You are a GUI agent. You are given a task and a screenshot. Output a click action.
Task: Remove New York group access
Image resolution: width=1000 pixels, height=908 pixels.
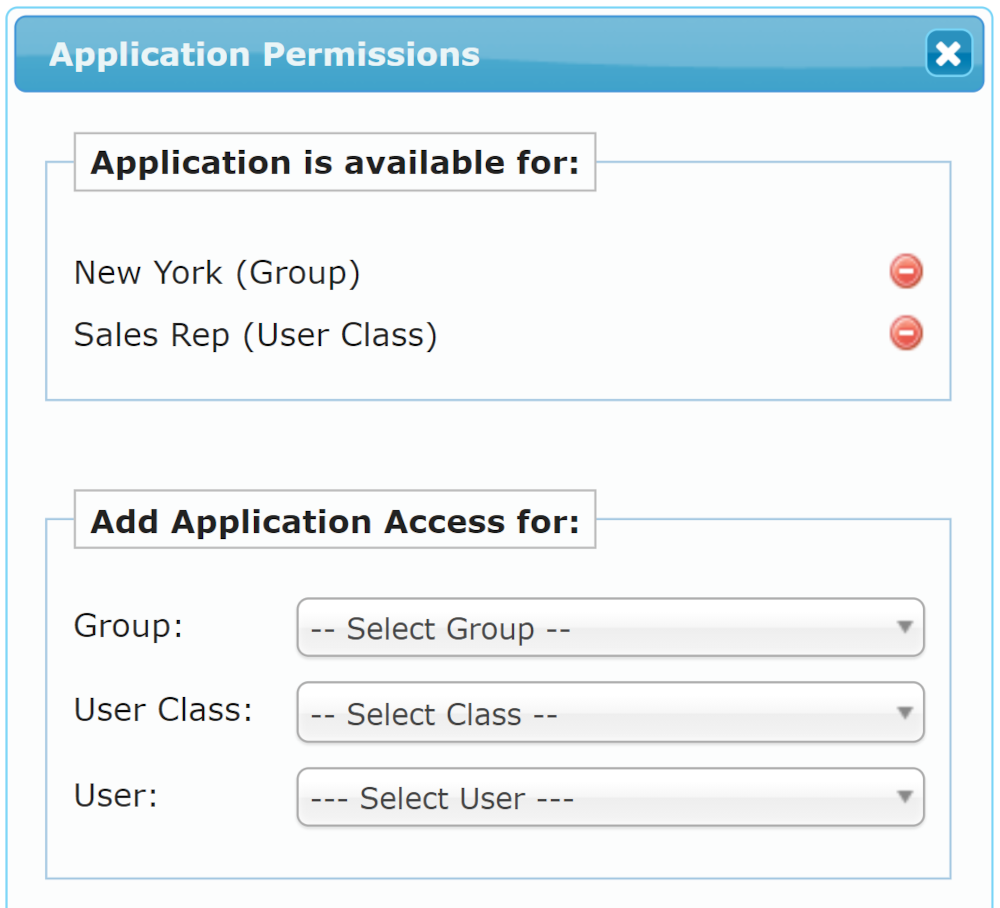[906, 271]
